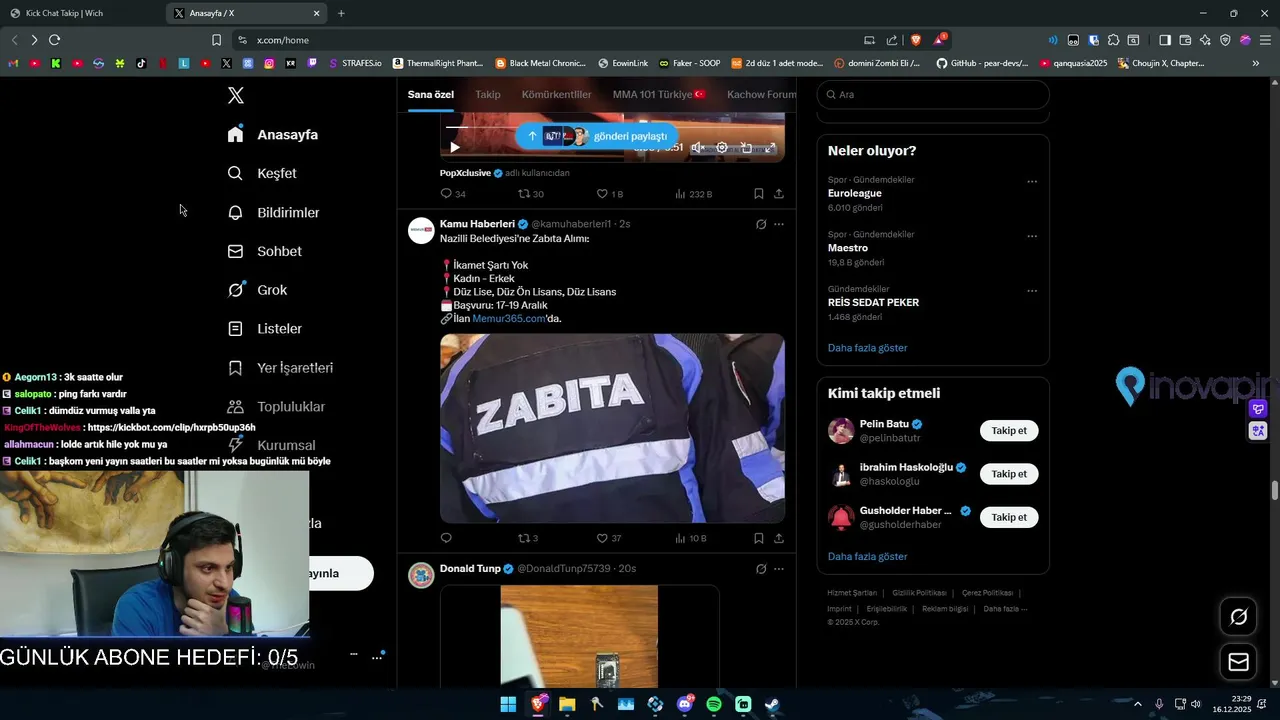The image size is (1280, 720).
Task: Open more options on Kamu Haberleri post
Action: coord(779,224)
